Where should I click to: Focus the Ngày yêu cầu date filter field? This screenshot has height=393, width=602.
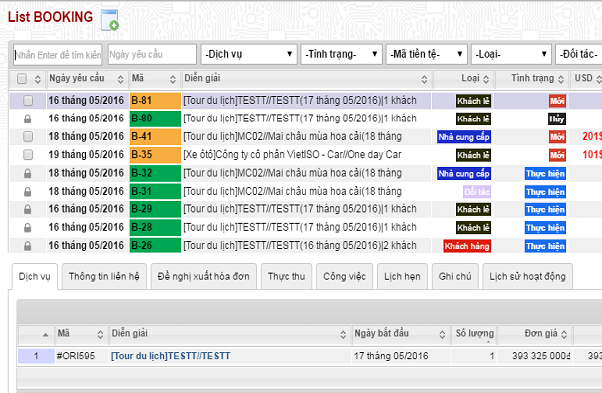pos(152,54)
